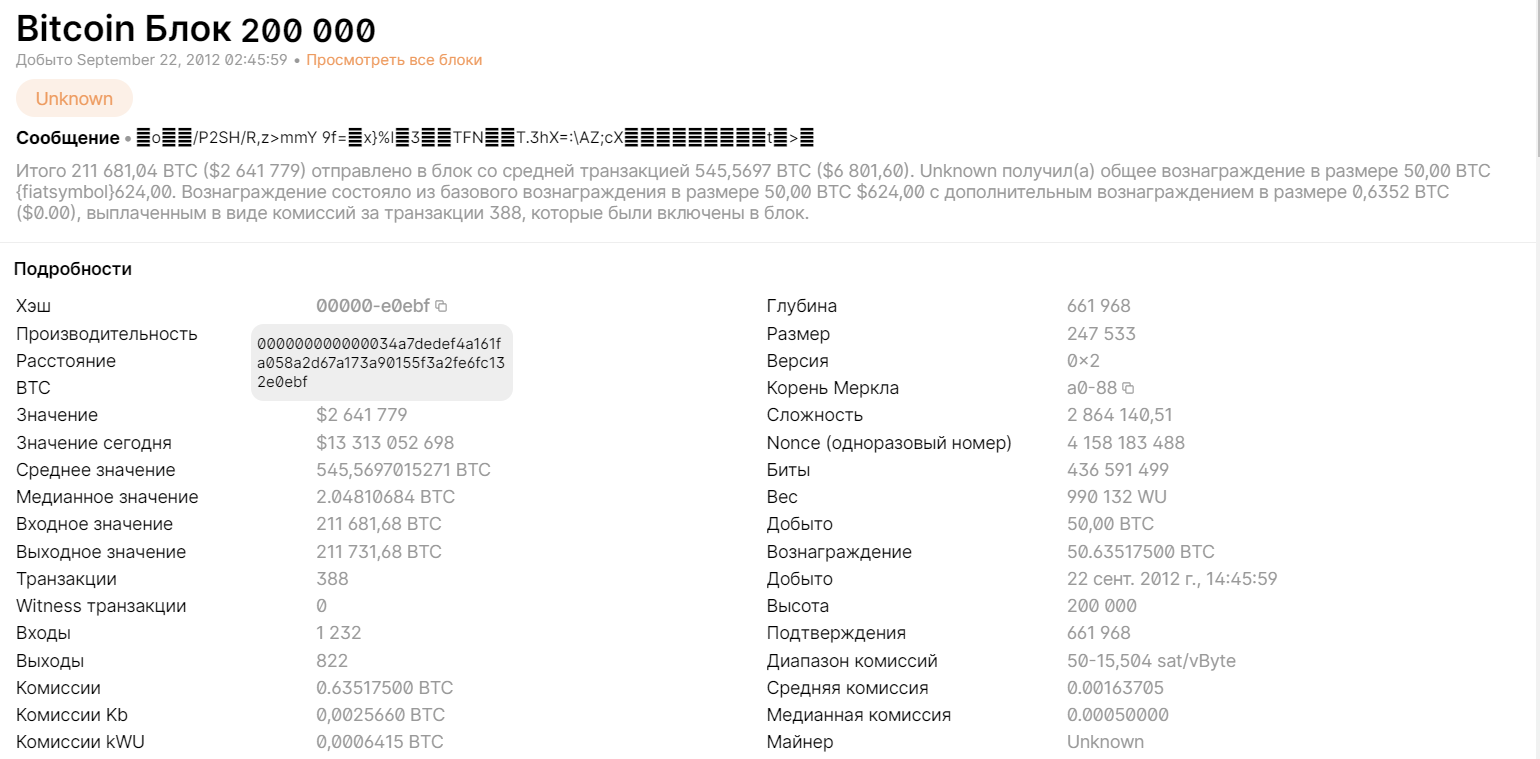Select the coinbase message text after Сообщение
This screenshot has width=1540, height=759.
475,138
